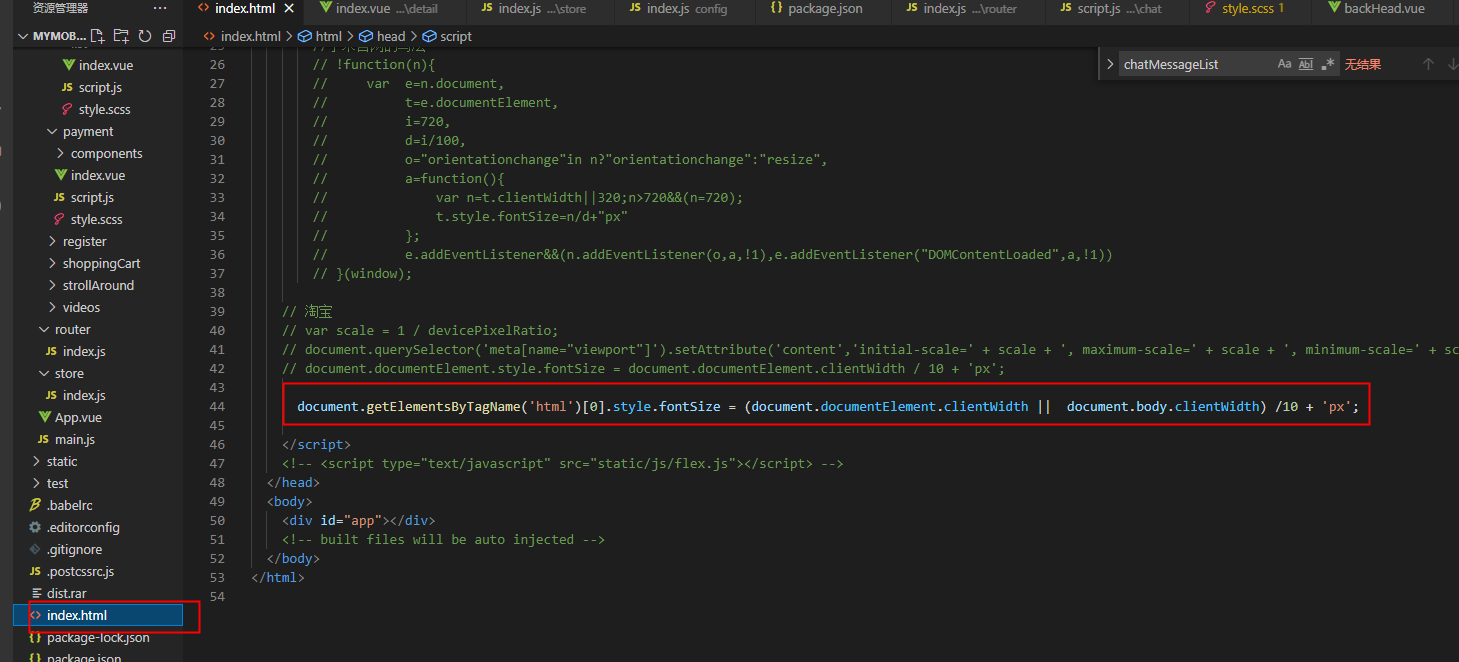Image resolution: width=1459 pixels, height=662 pixels.
Task: Close the index.html editor tab
Action: (289, 8)
